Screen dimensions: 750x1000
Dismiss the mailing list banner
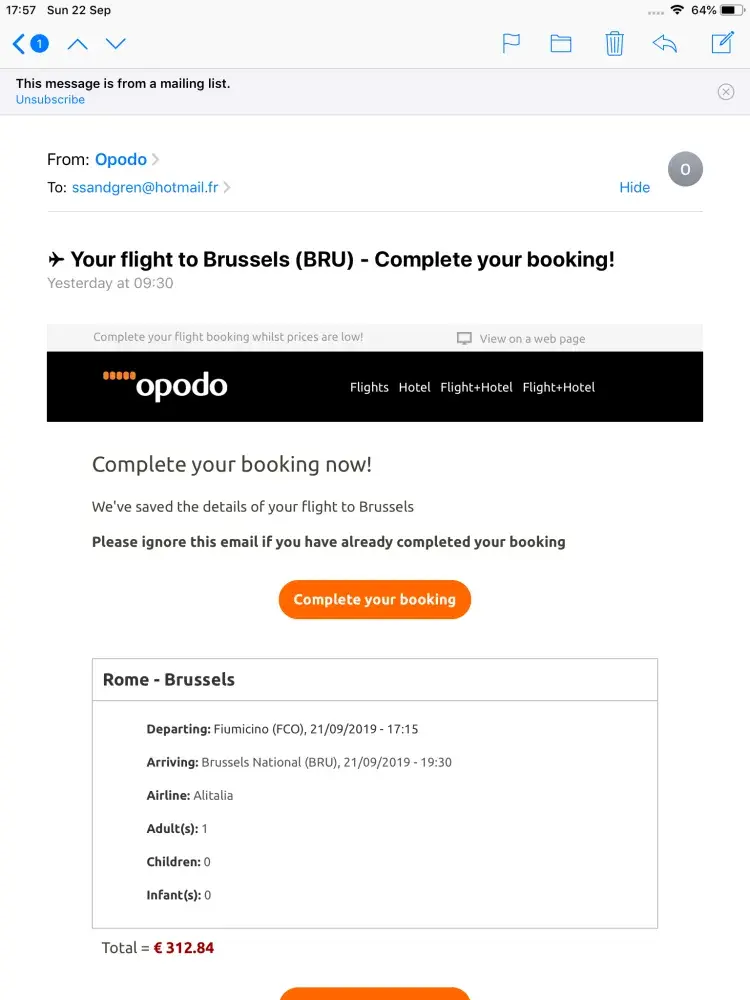(x=726, y=92)
